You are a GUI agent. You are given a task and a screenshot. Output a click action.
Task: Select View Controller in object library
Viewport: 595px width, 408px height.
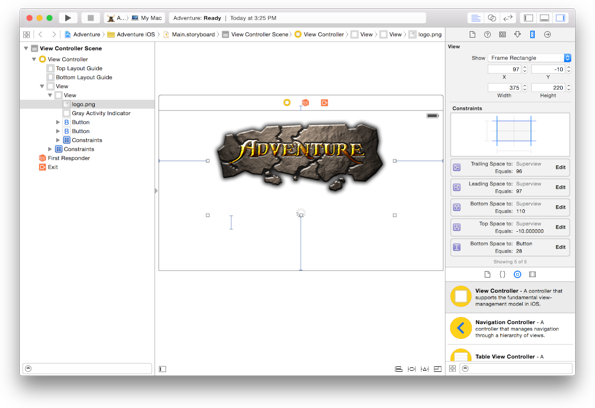[510, 297]
